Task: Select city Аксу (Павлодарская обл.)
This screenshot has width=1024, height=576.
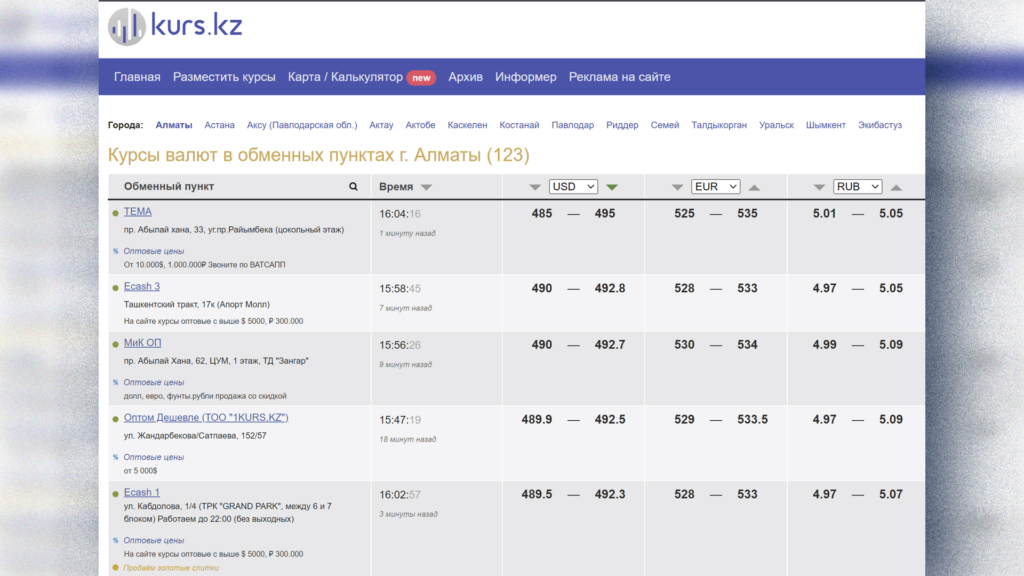Action: (x=302, y=125)
